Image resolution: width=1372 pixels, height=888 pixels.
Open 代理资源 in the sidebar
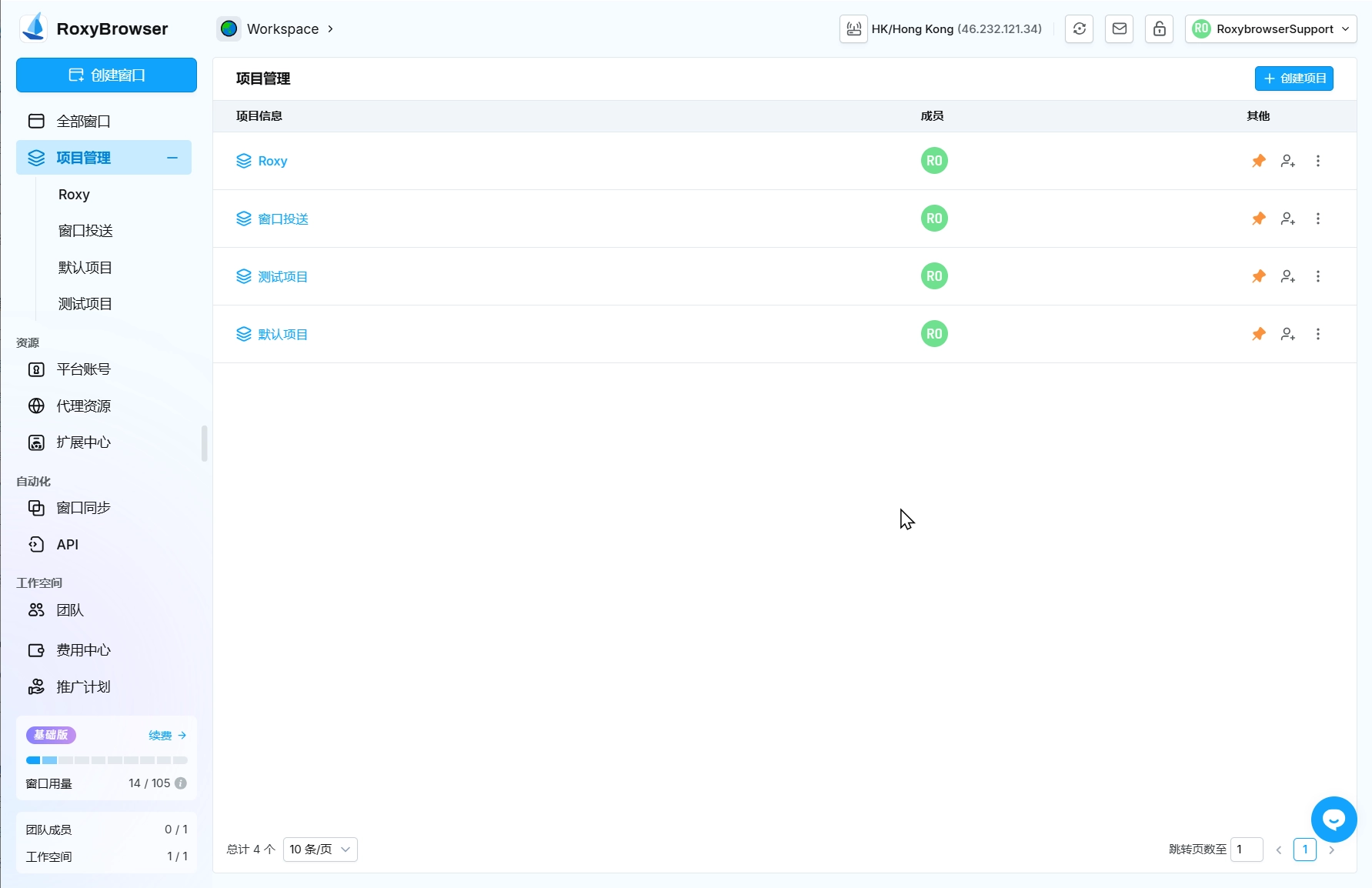[x=83, y=406]
